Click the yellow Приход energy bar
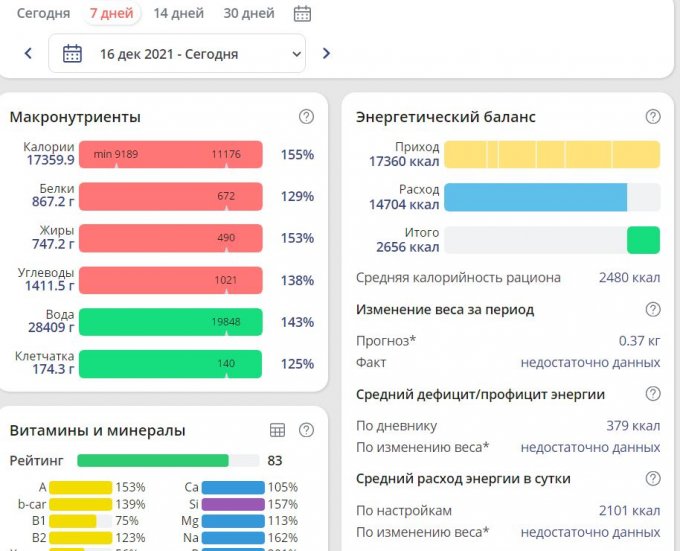The image size is (680, 551). pyautogui.click(x=551, y=154)
